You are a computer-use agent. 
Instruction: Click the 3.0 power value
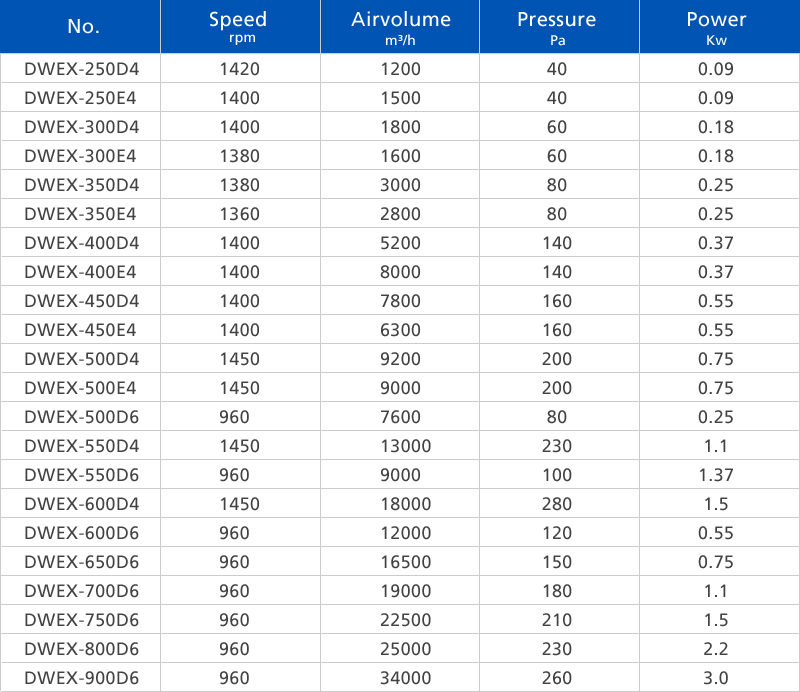pos(716,678)
